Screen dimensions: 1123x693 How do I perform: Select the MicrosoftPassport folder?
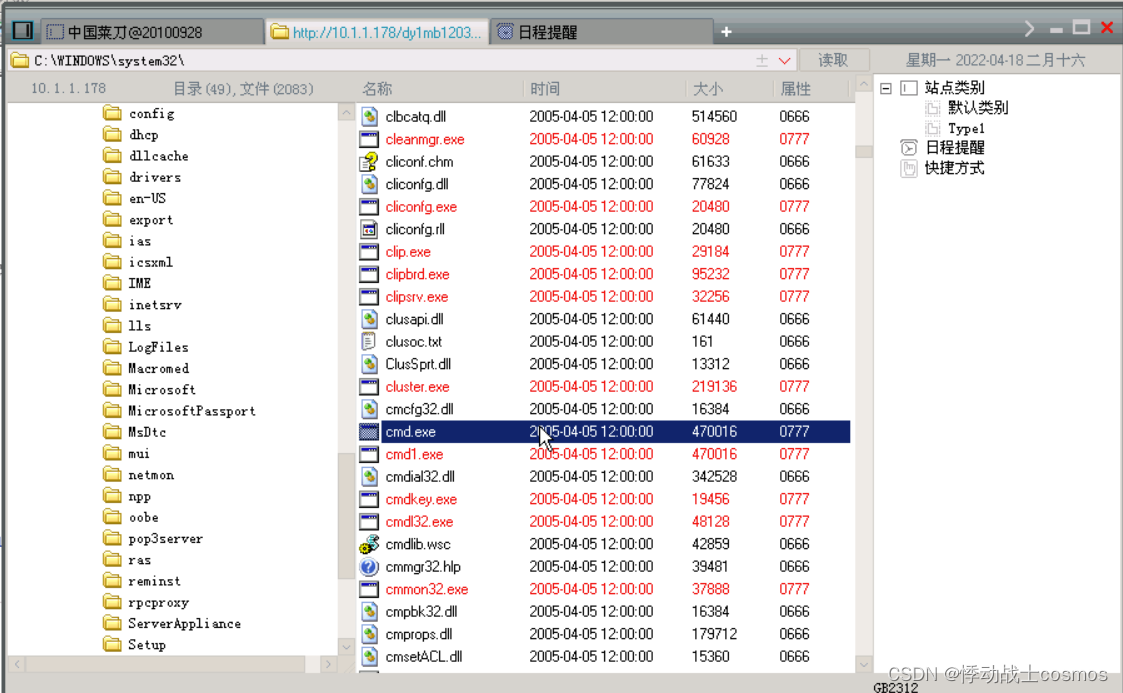click(x=191, y=411)
